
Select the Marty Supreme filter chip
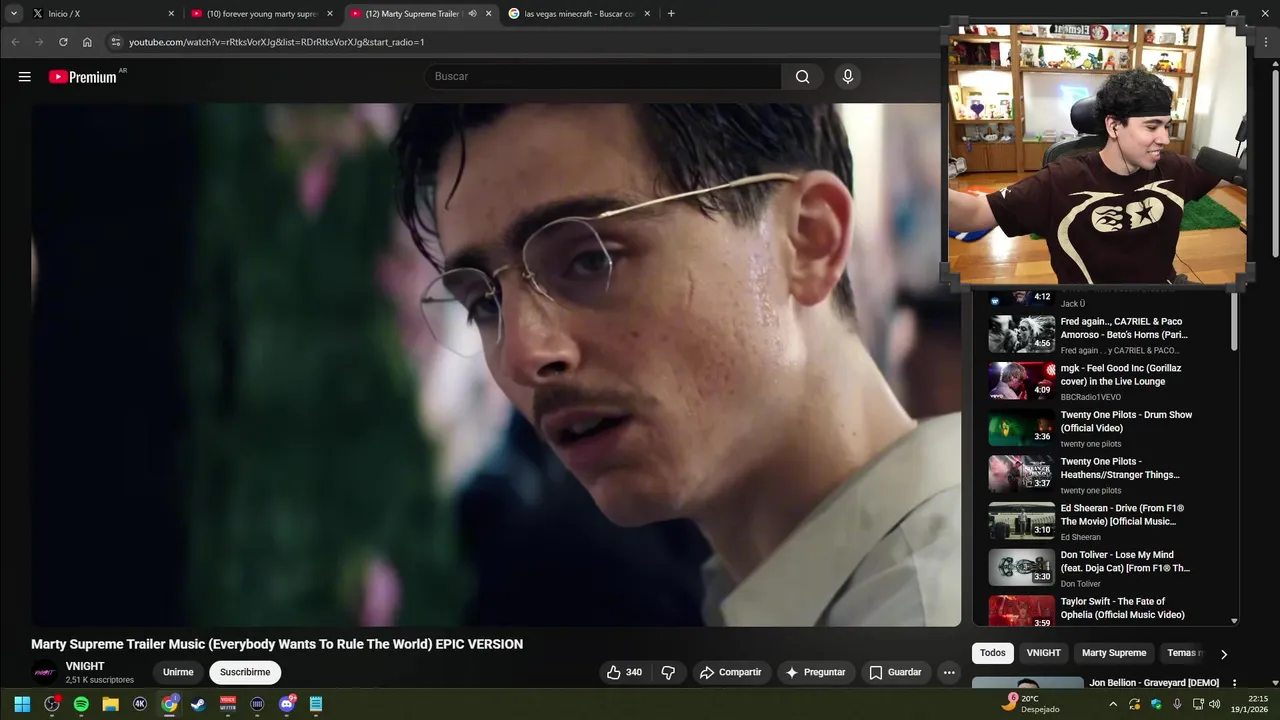(1114, 653)
